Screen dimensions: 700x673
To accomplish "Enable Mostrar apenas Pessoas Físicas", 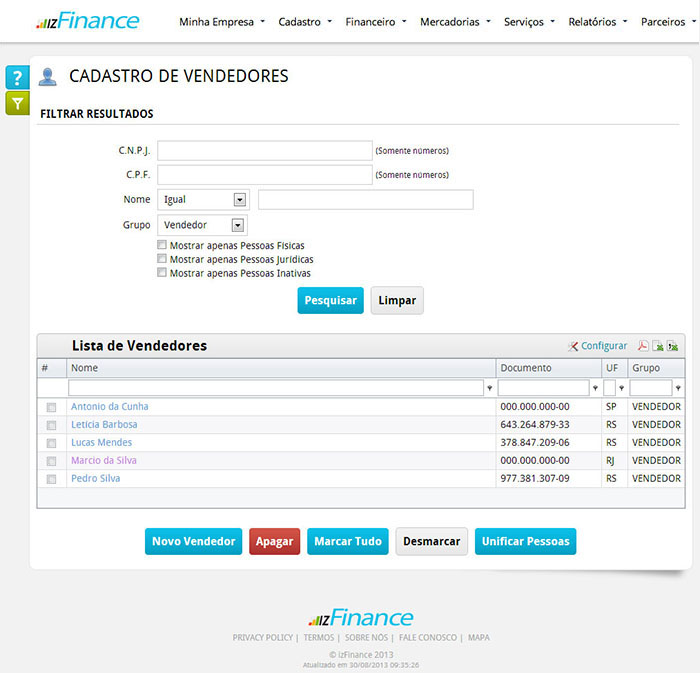I will [162, 245].
